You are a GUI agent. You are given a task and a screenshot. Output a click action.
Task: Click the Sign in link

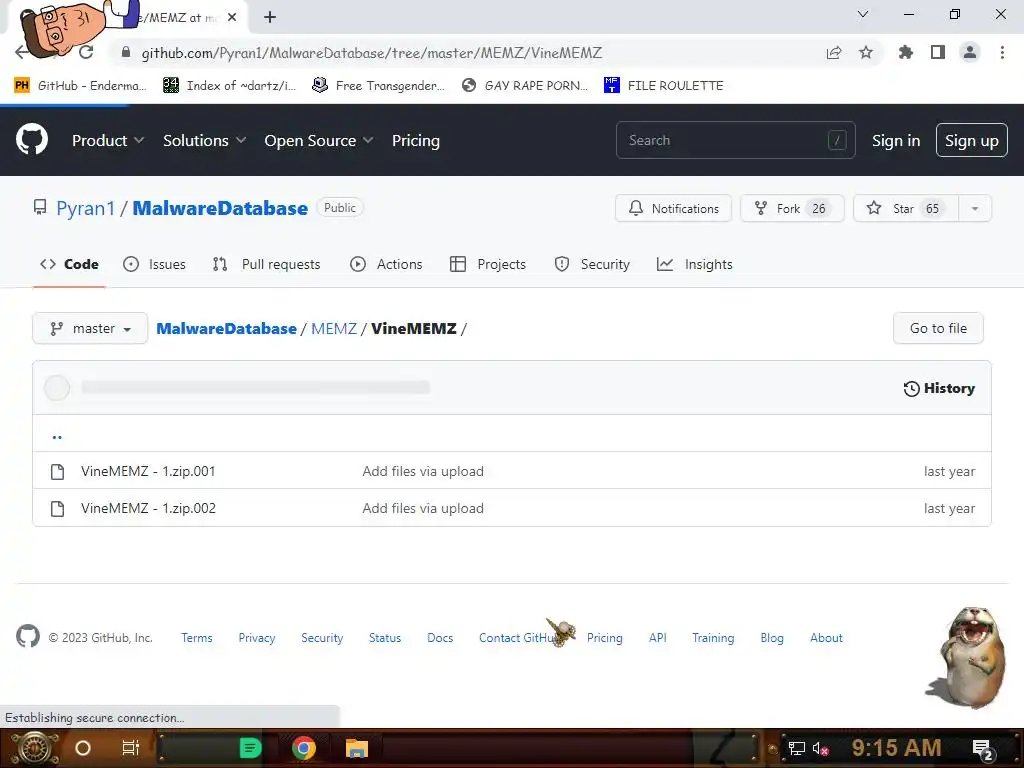[x=896, y=140]
